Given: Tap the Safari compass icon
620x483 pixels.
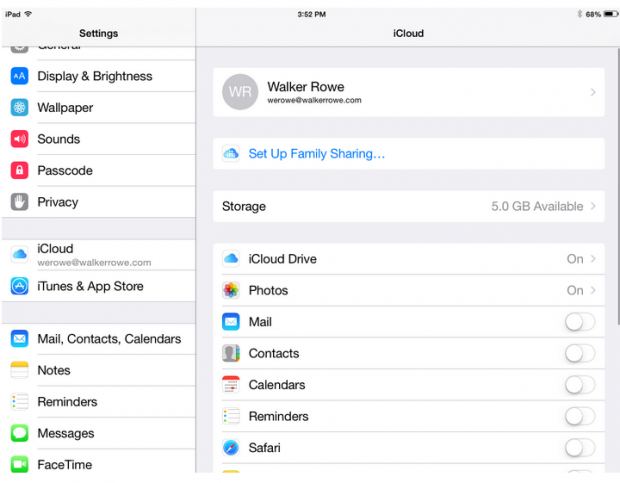Looking at the screenshot, I should point(231,447).
